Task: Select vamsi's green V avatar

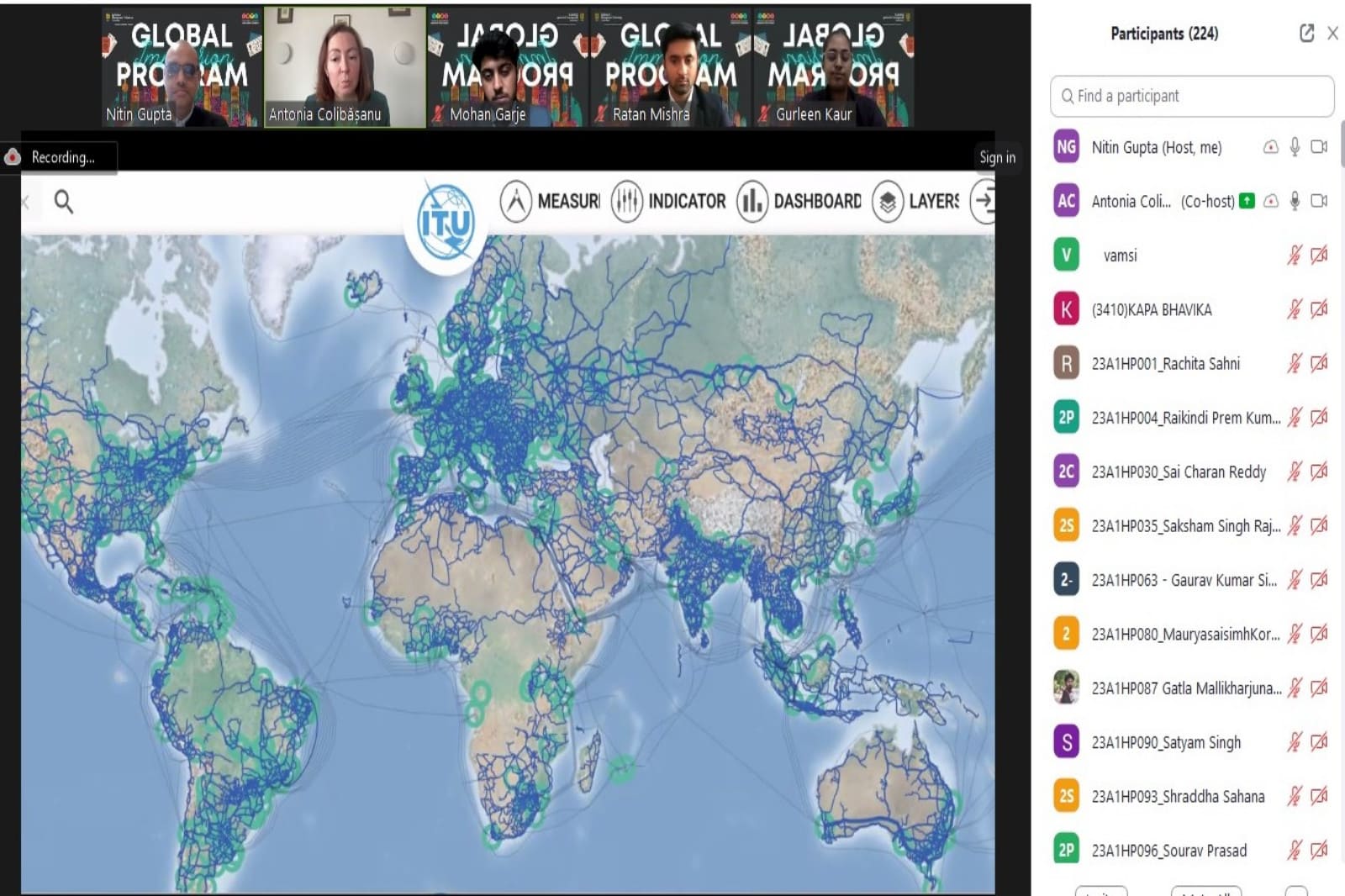Action: pyautogui.click(x=1066, y=255)
